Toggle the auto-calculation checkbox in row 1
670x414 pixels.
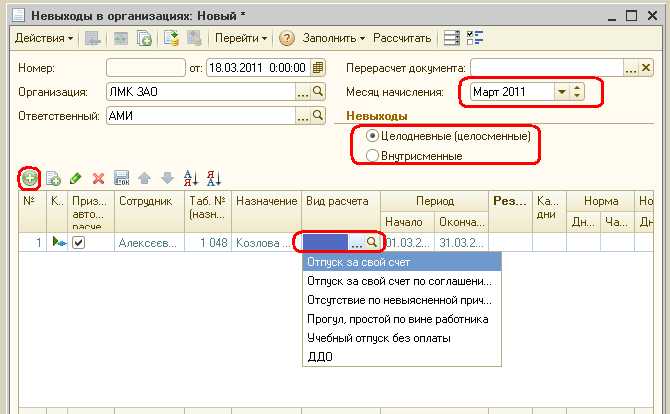[78, 243]
